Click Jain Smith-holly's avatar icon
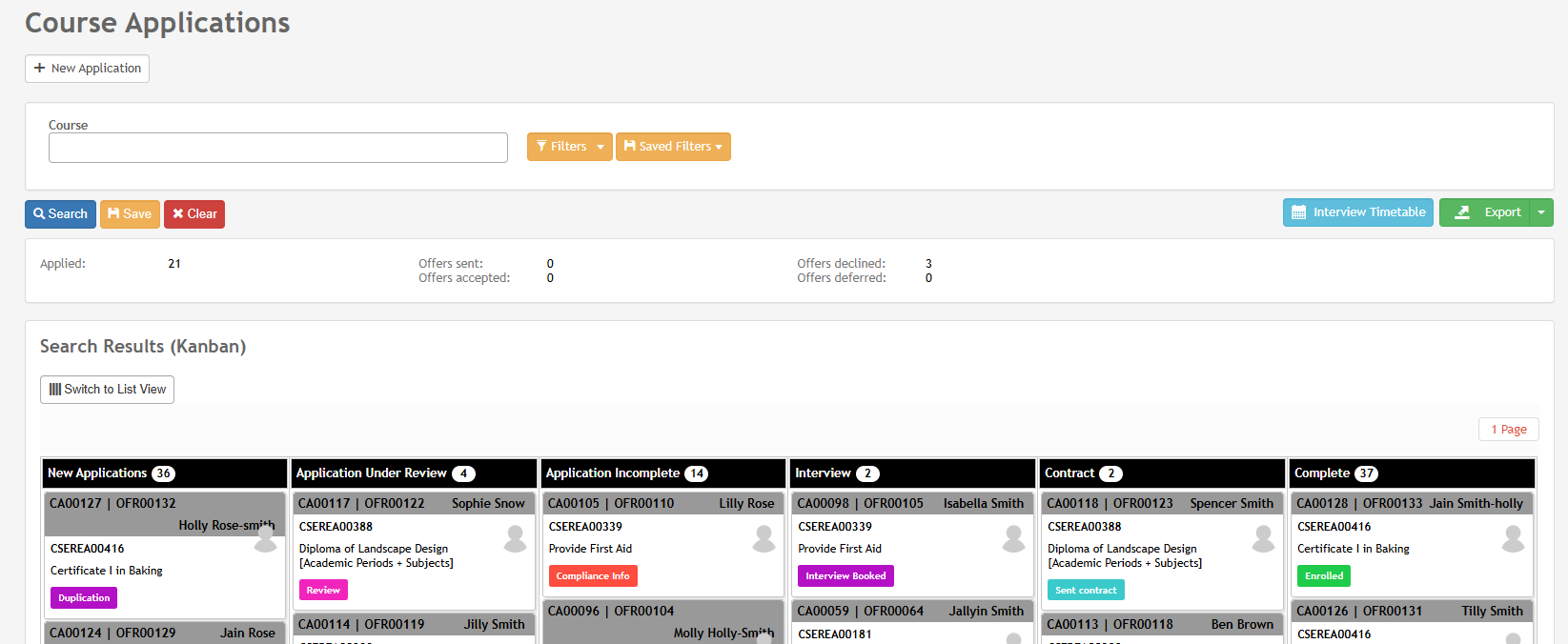 pos(1514,539)
